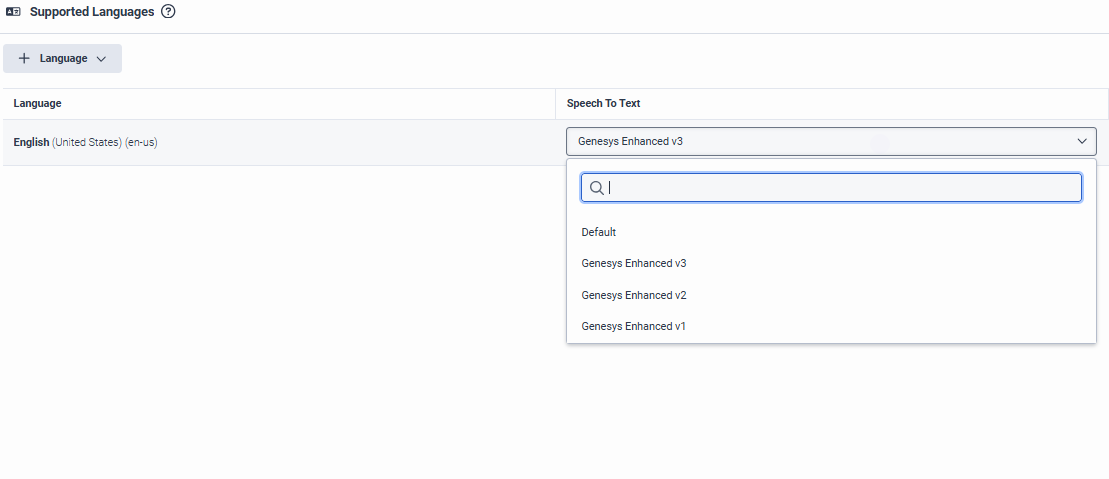Click the Supported Languages header icon

13,12
